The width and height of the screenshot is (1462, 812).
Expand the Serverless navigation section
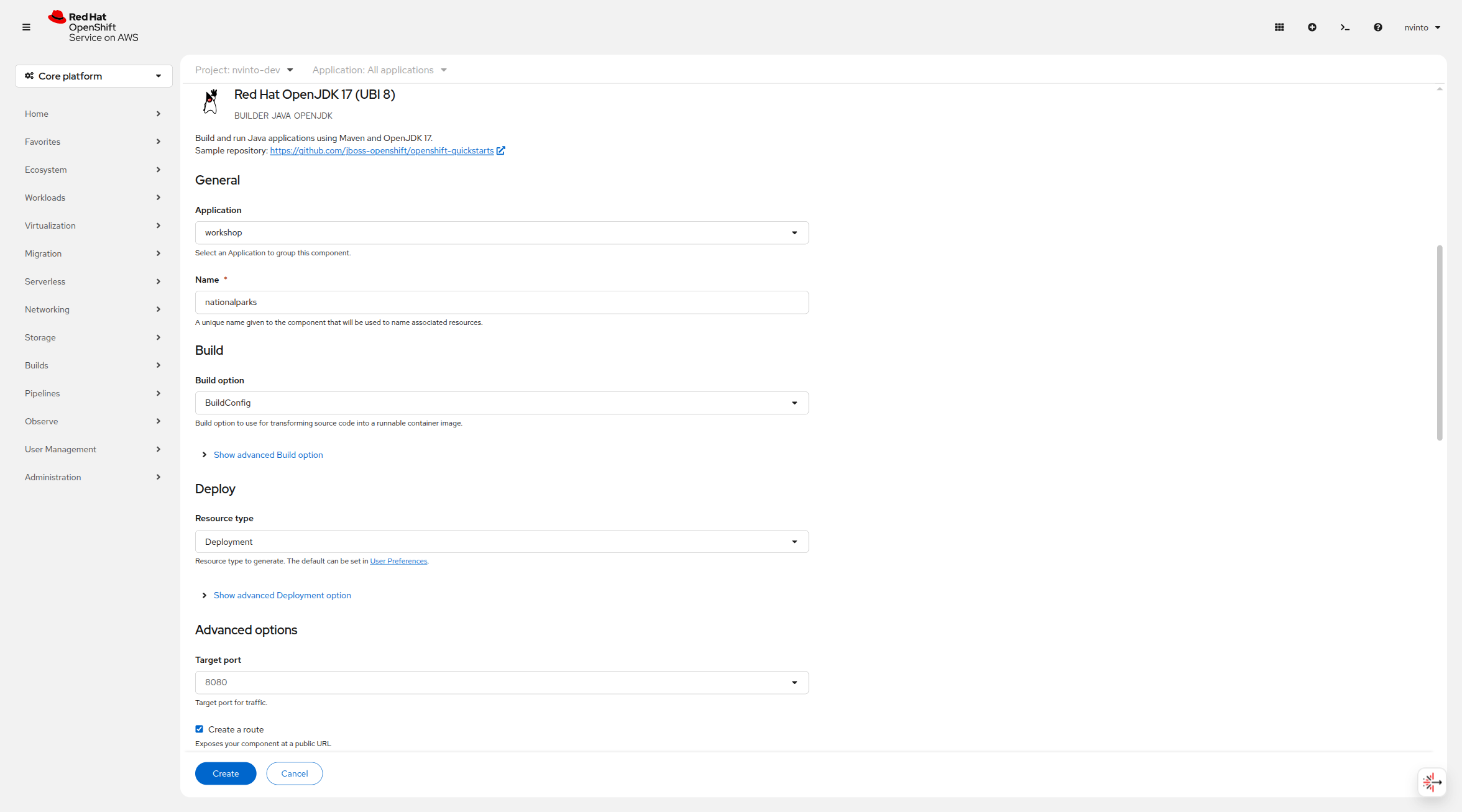pyautogui.click(x=93, y=281)
